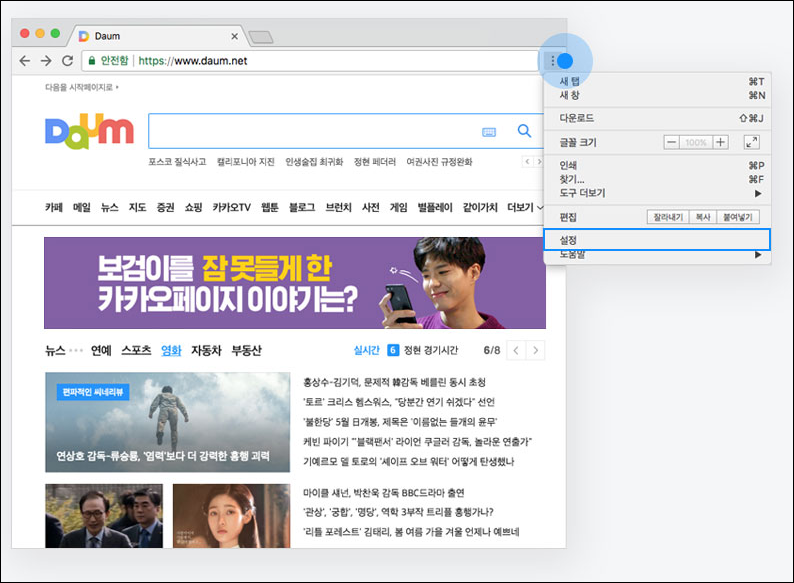
Task: Click the 복사 button
Action: click(x=703, y=217)
